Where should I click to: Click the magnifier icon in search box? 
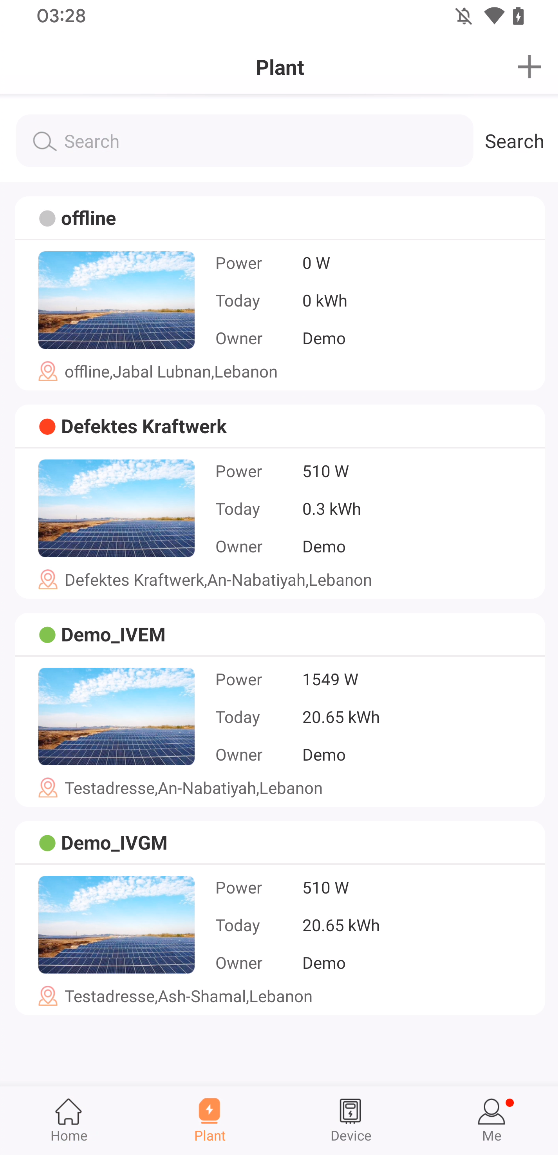point(45,142)
